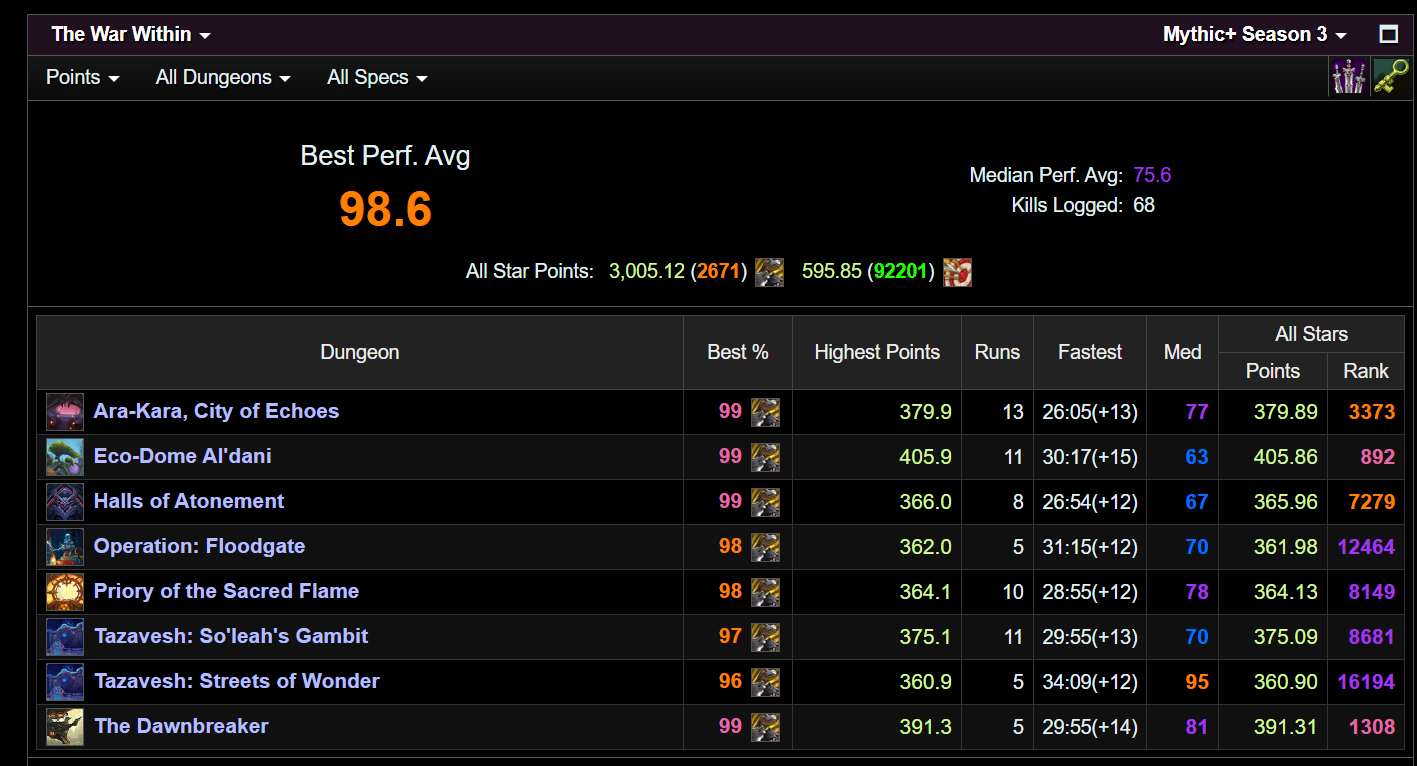
Task: Click the Ara-Kara, City of Echoes dungeon icon
Action: (65, 412)
